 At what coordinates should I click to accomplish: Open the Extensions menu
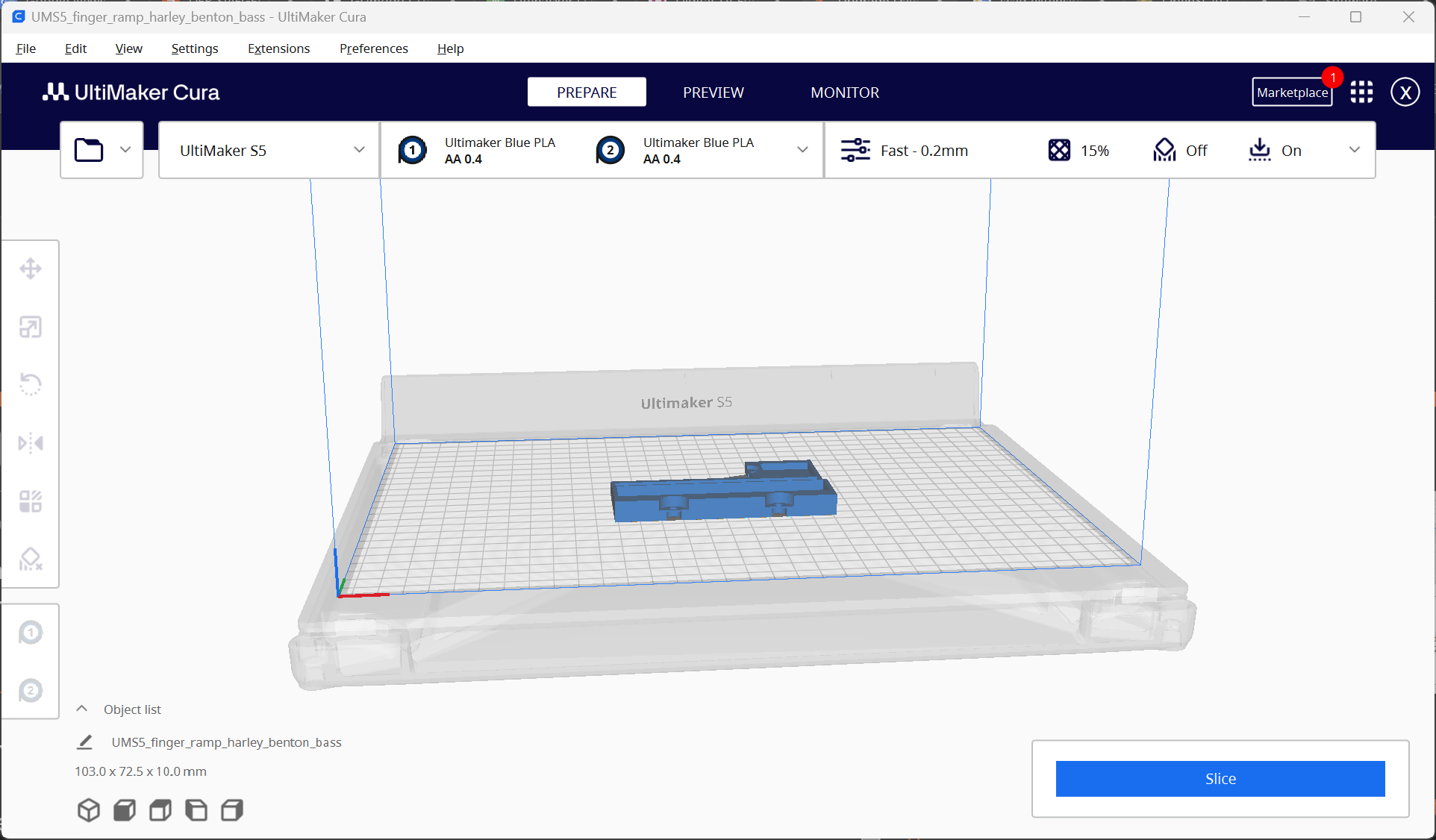click(278, 48)
